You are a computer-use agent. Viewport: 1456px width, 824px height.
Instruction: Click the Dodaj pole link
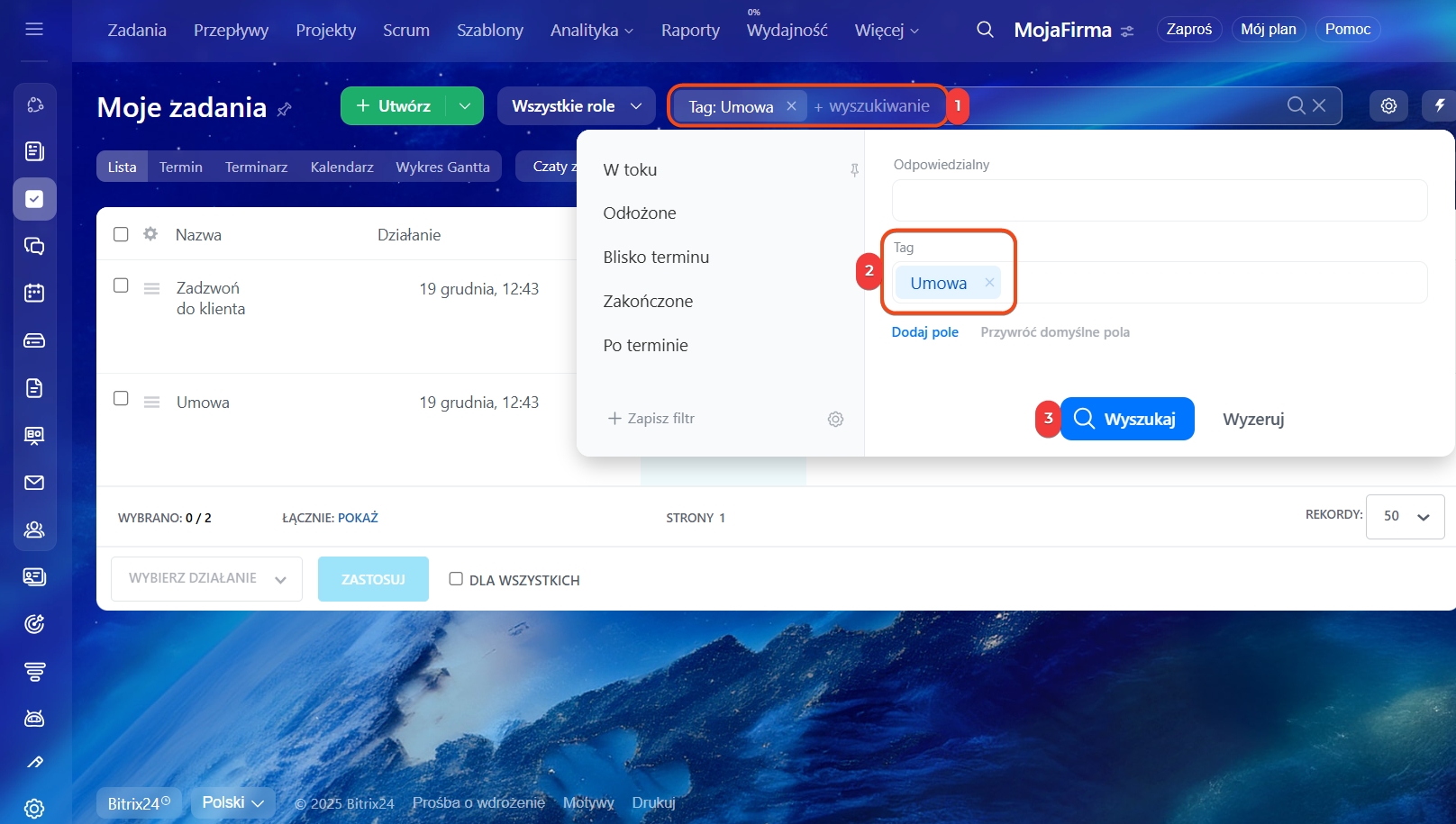[x=924, y=332]
